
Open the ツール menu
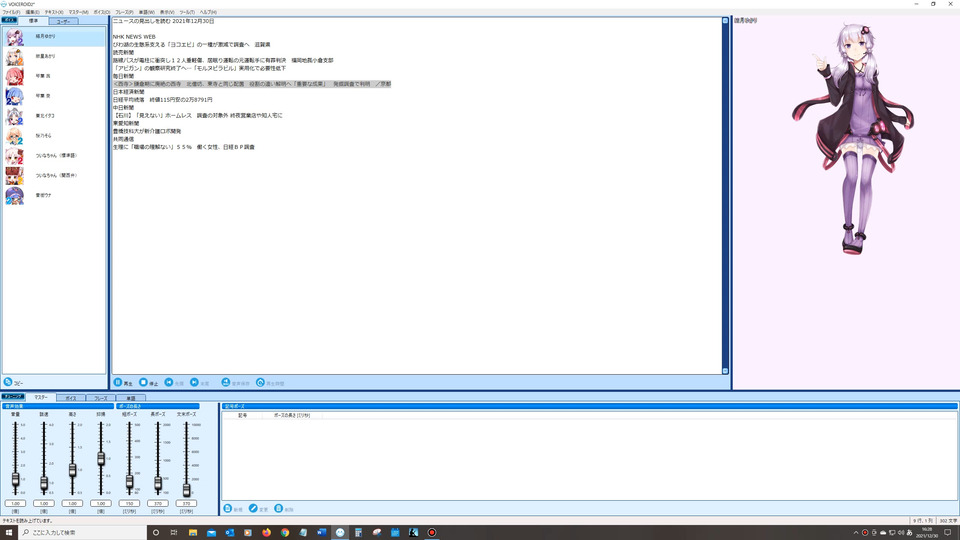(187, 12)
